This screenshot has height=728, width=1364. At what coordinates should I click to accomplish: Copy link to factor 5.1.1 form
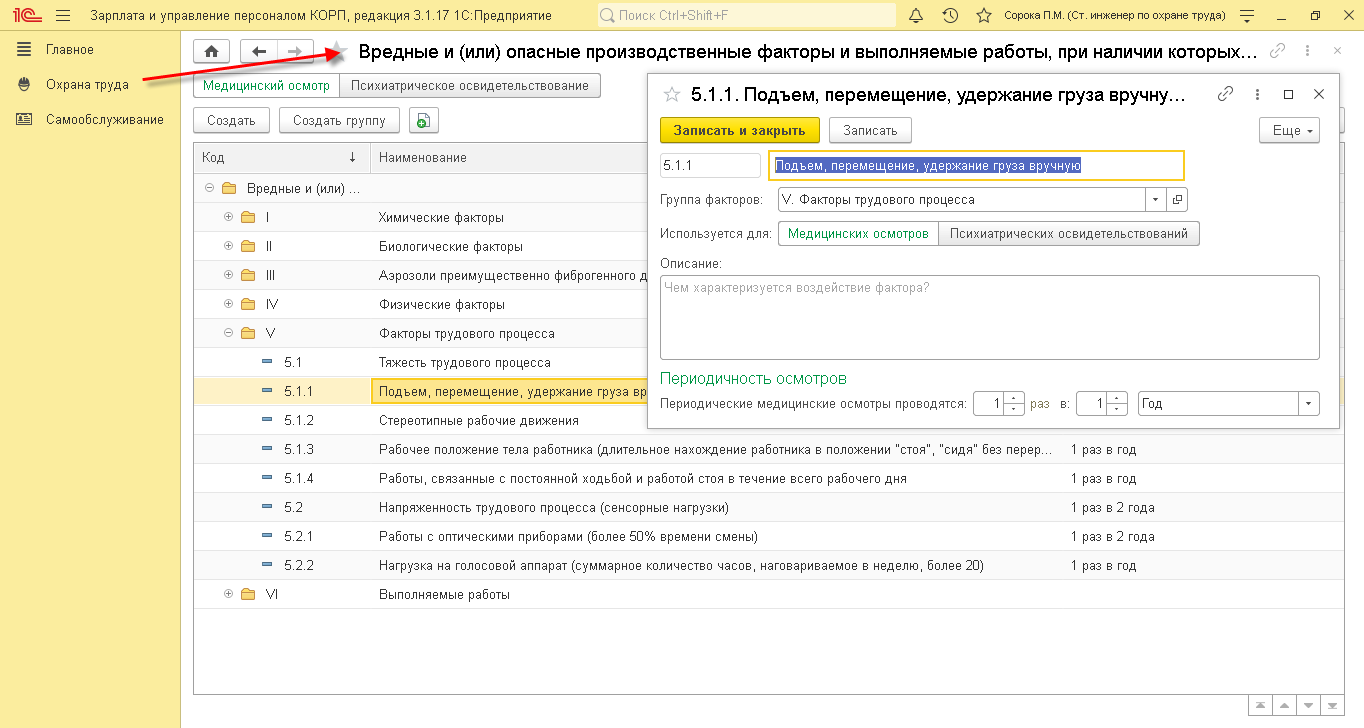tap(1225, 94)
